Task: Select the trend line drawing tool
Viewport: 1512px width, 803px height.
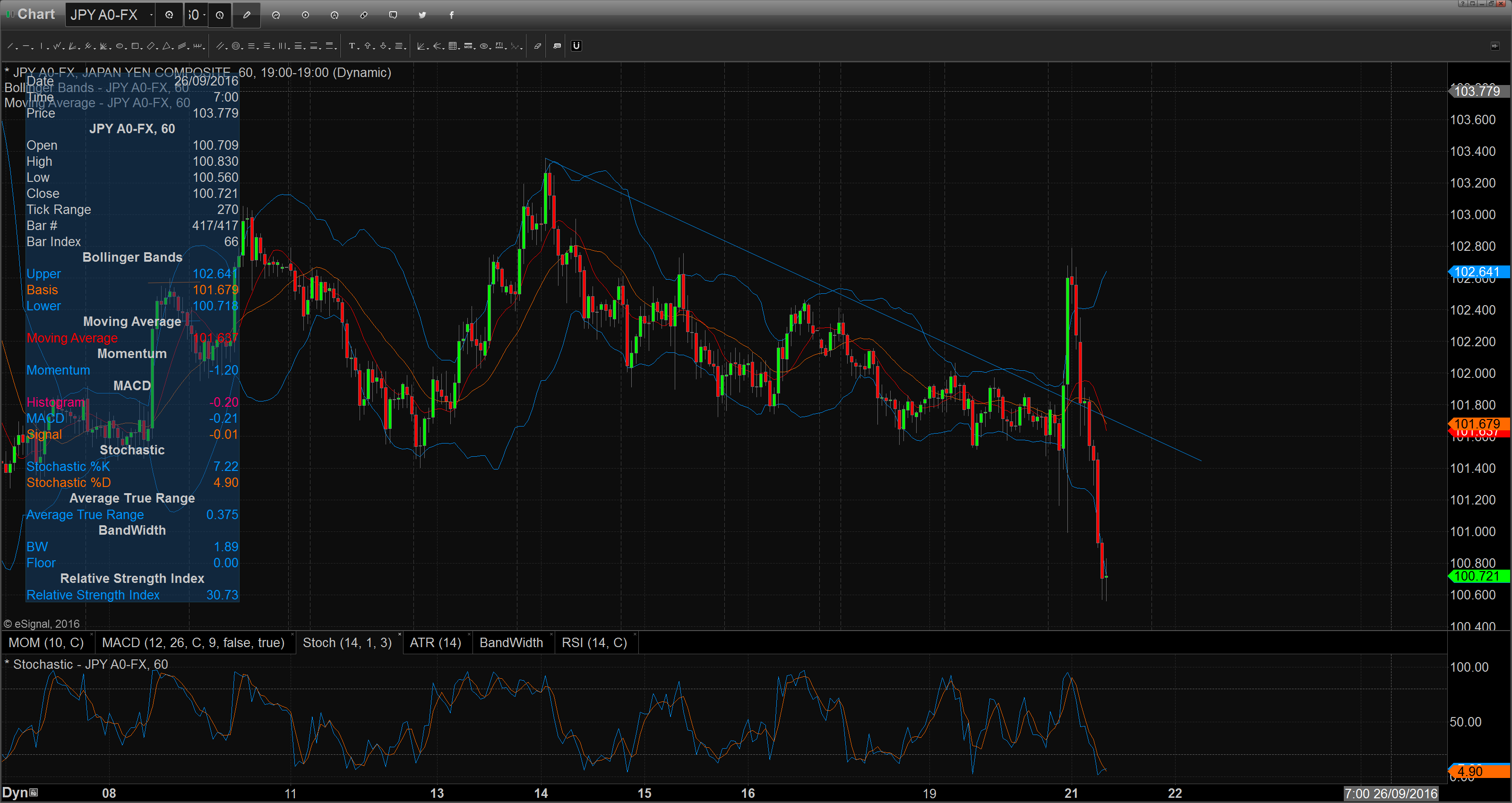Action: point(10,46)
